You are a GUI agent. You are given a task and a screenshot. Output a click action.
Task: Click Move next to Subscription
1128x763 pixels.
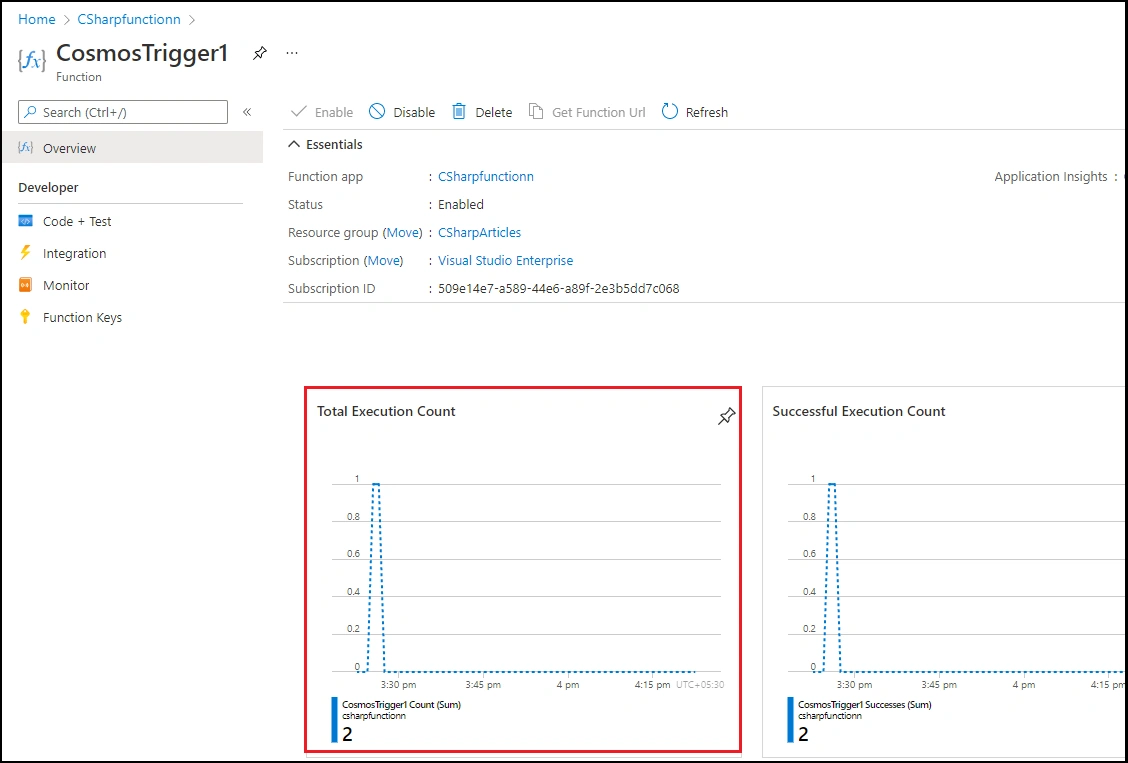384,260
